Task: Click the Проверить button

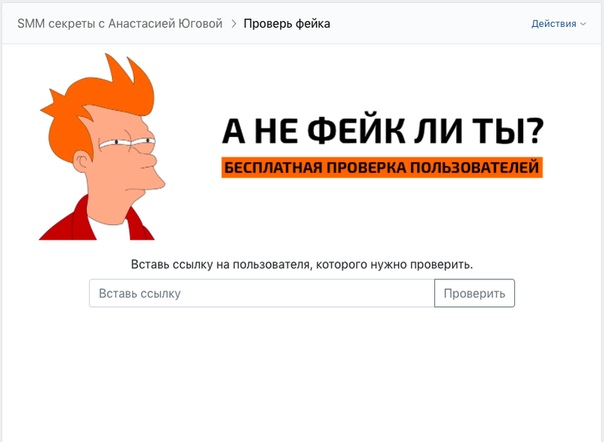Action: pyautogui.click(x=474, y=293)
